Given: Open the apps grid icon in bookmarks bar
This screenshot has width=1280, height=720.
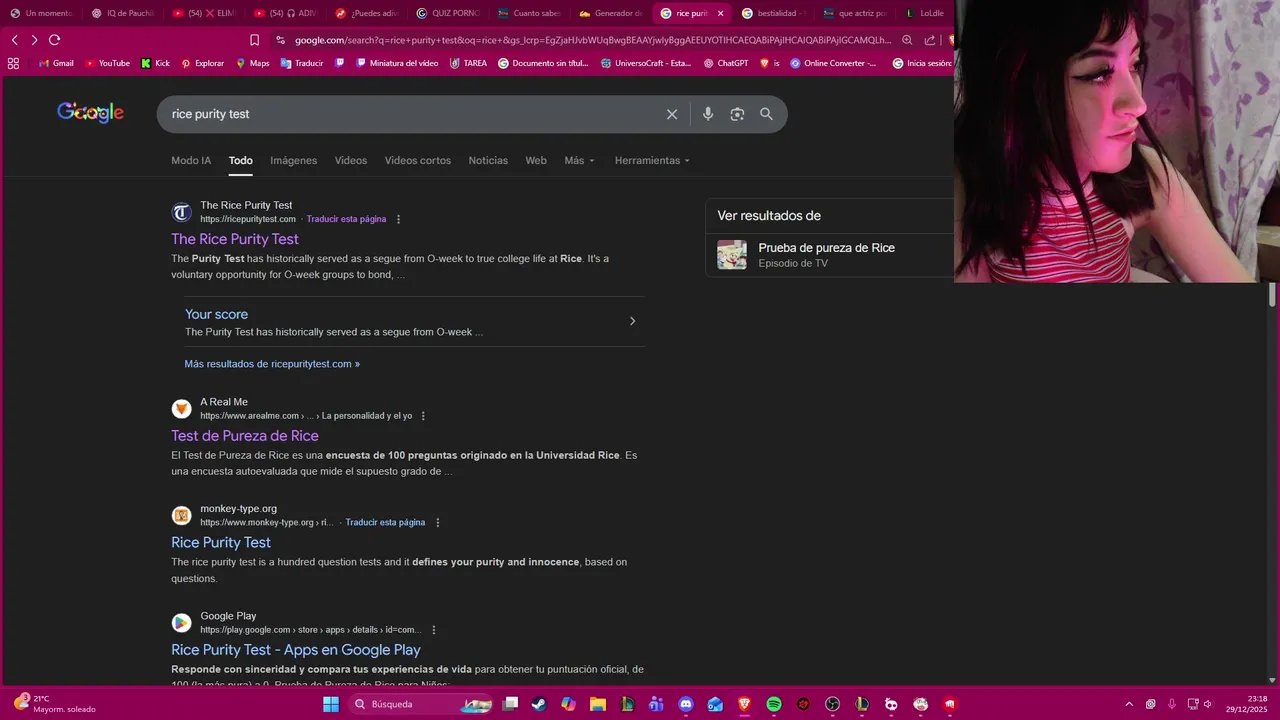Looking at the screenshot, I should [x=13, y=63].
